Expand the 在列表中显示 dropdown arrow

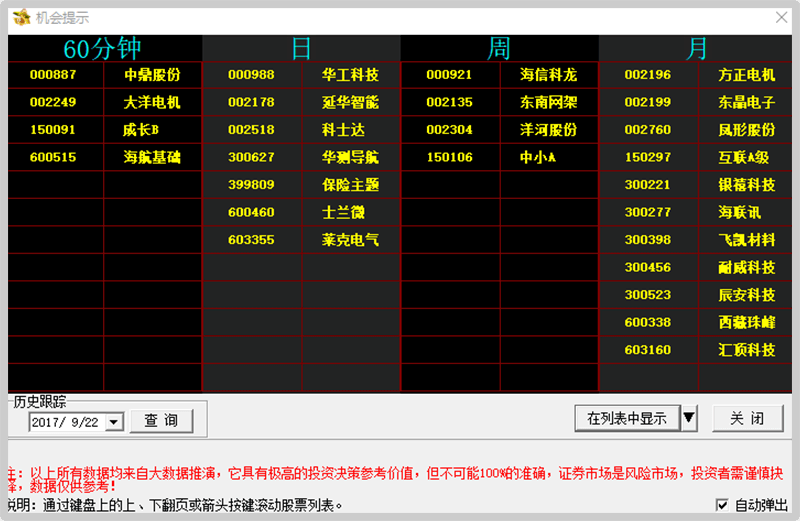click(x=689, y=418)
